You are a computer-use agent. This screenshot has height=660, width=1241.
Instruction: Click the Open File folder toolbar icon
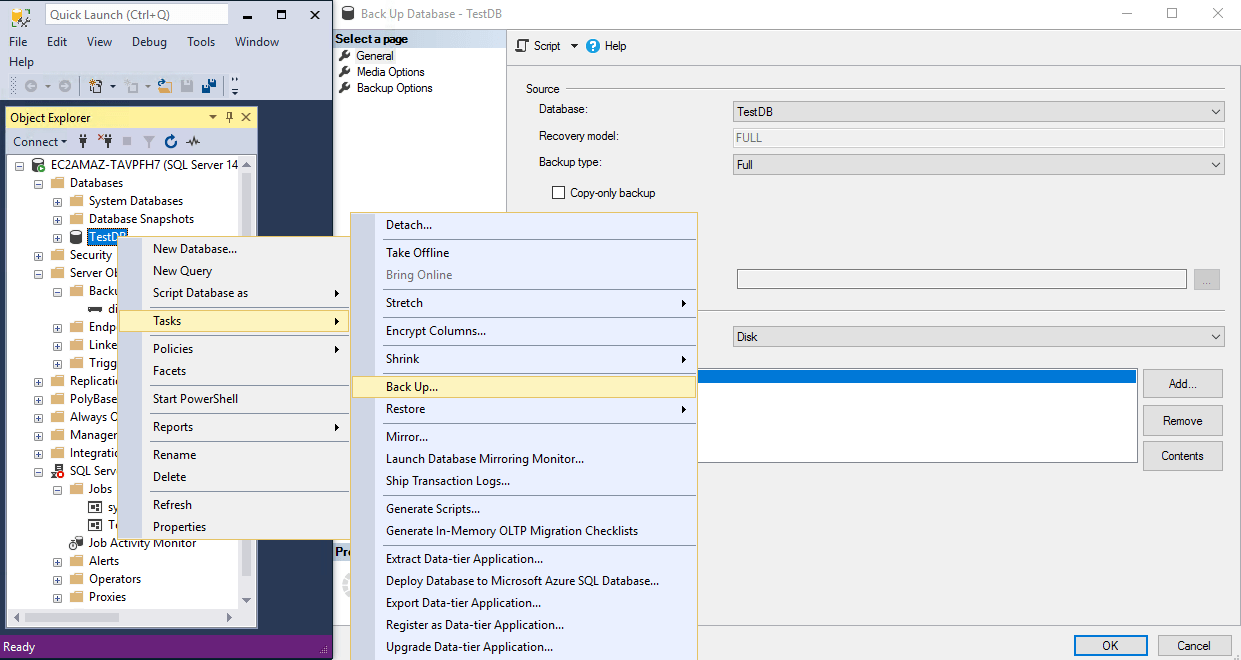164,86
